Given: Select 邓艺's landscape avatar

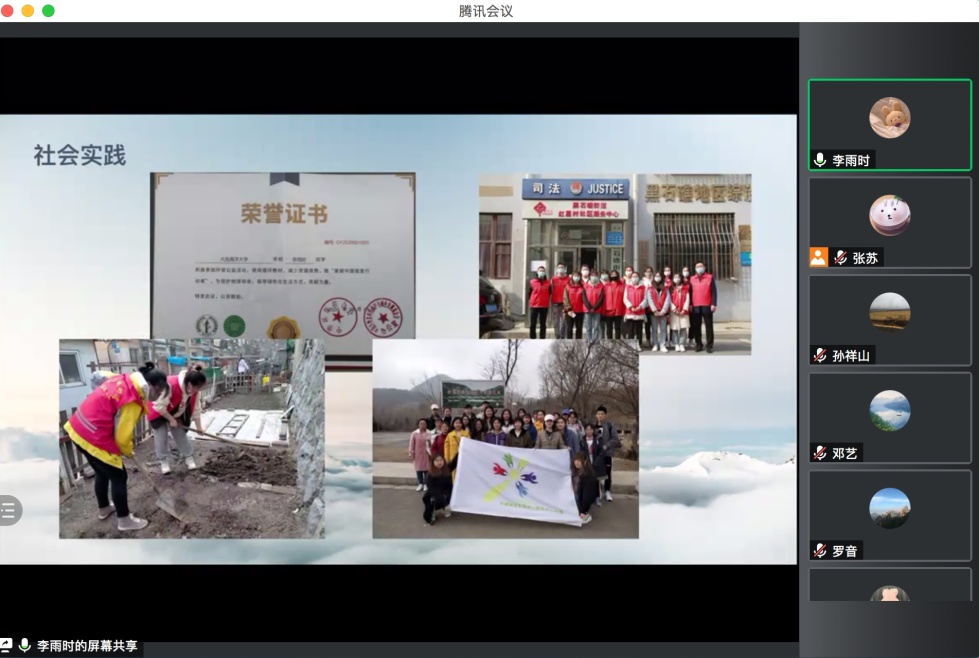Looking at the screenshot, I should pyautogui.click(x=889, y=410).
